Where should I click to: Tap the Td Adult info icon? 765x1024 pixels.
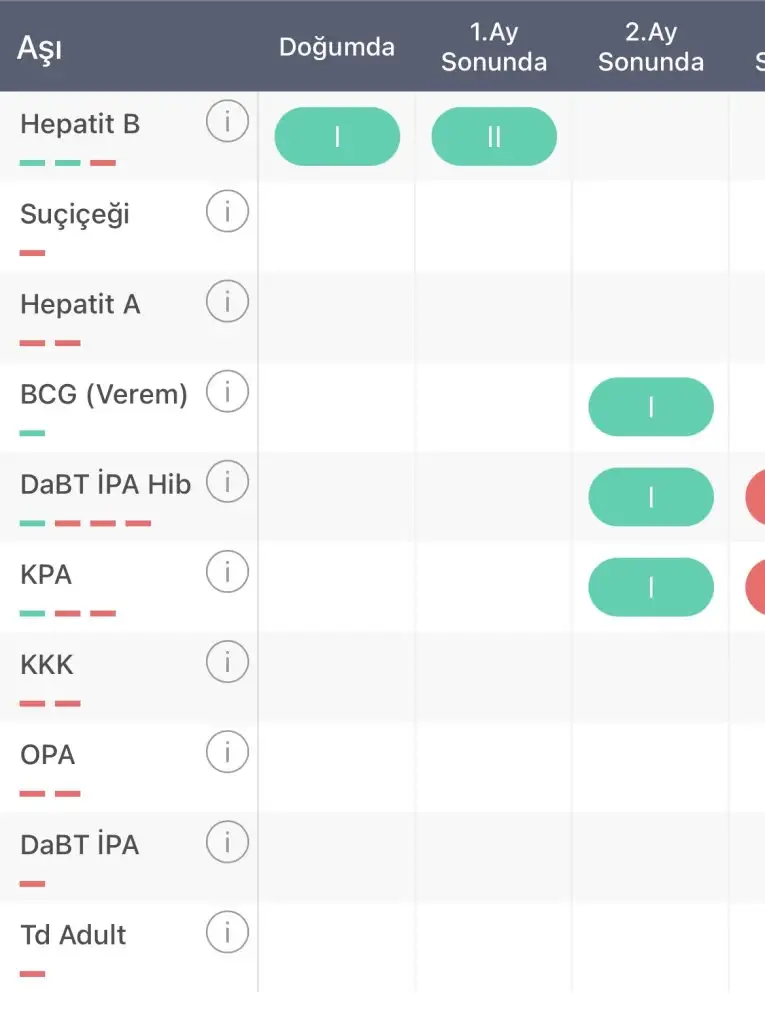(227, 934)
